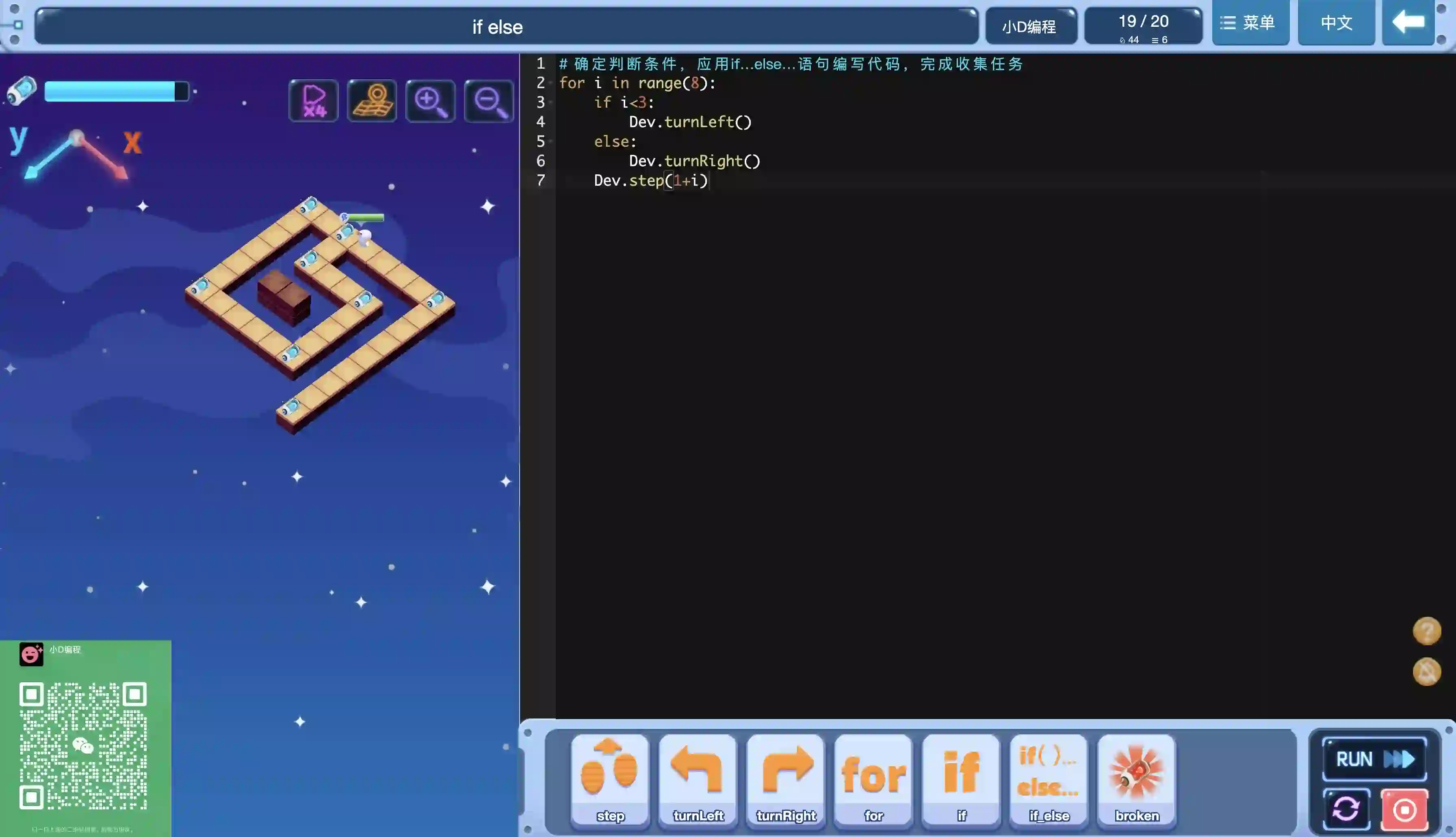
Task: Insert the turnRight command block
Action: 785,779
